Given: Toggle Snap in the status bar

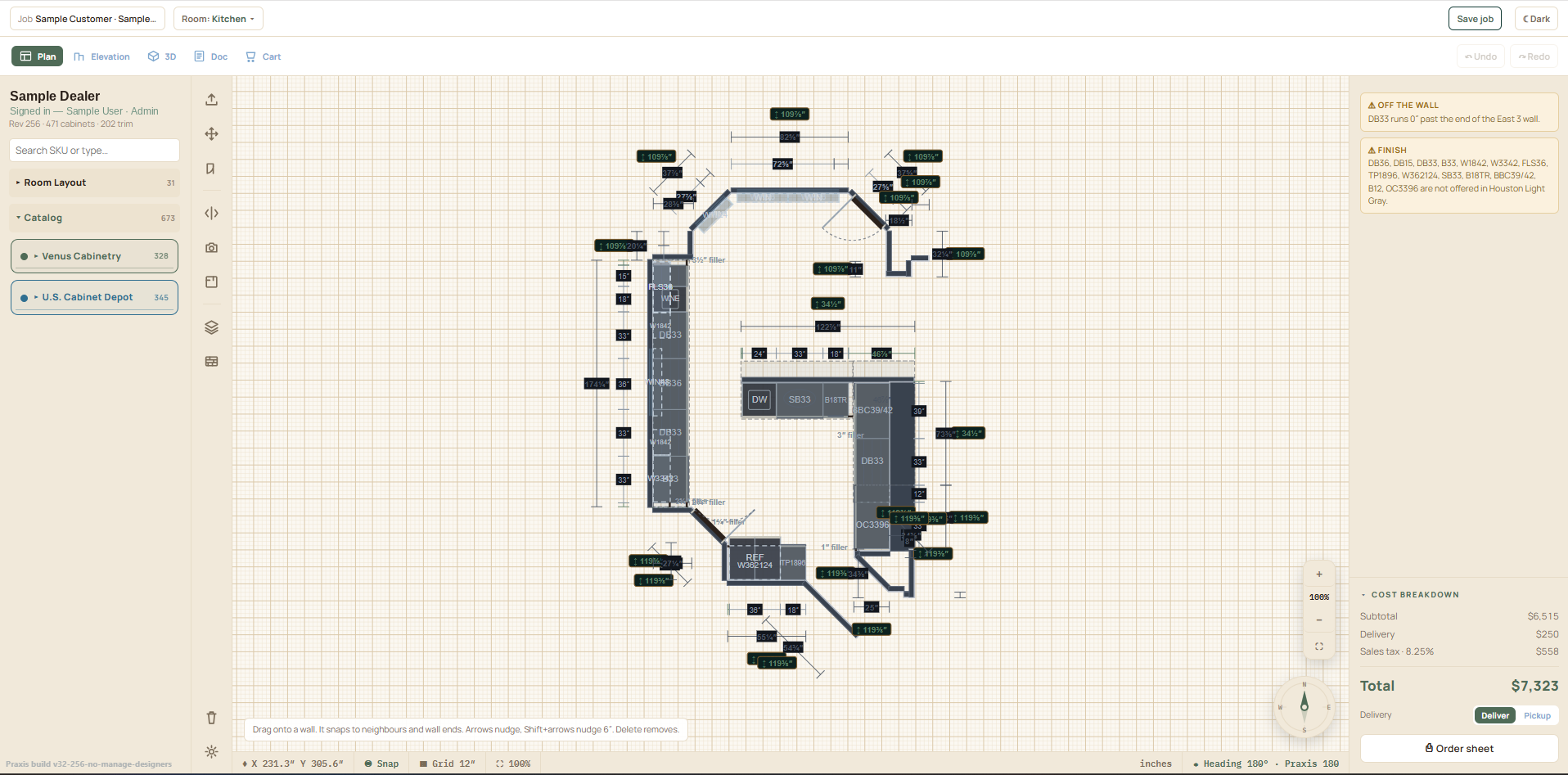Looking at the screenshot, I should 381,764.
